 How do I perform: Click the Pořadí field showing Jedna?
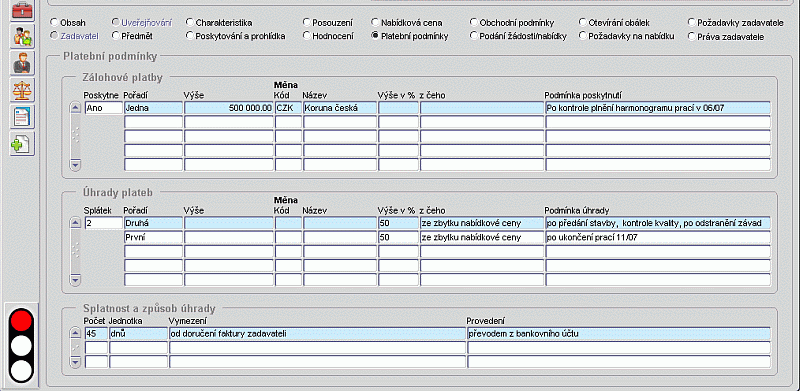pos(153,108)
